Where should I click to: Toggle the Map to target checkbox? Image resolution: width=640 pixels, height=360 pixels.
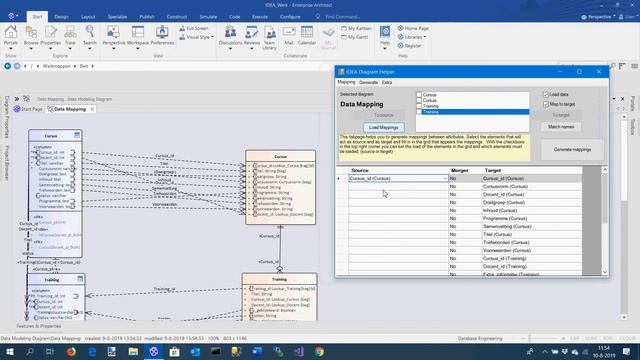pyautogui.click(x=546, y=104)
